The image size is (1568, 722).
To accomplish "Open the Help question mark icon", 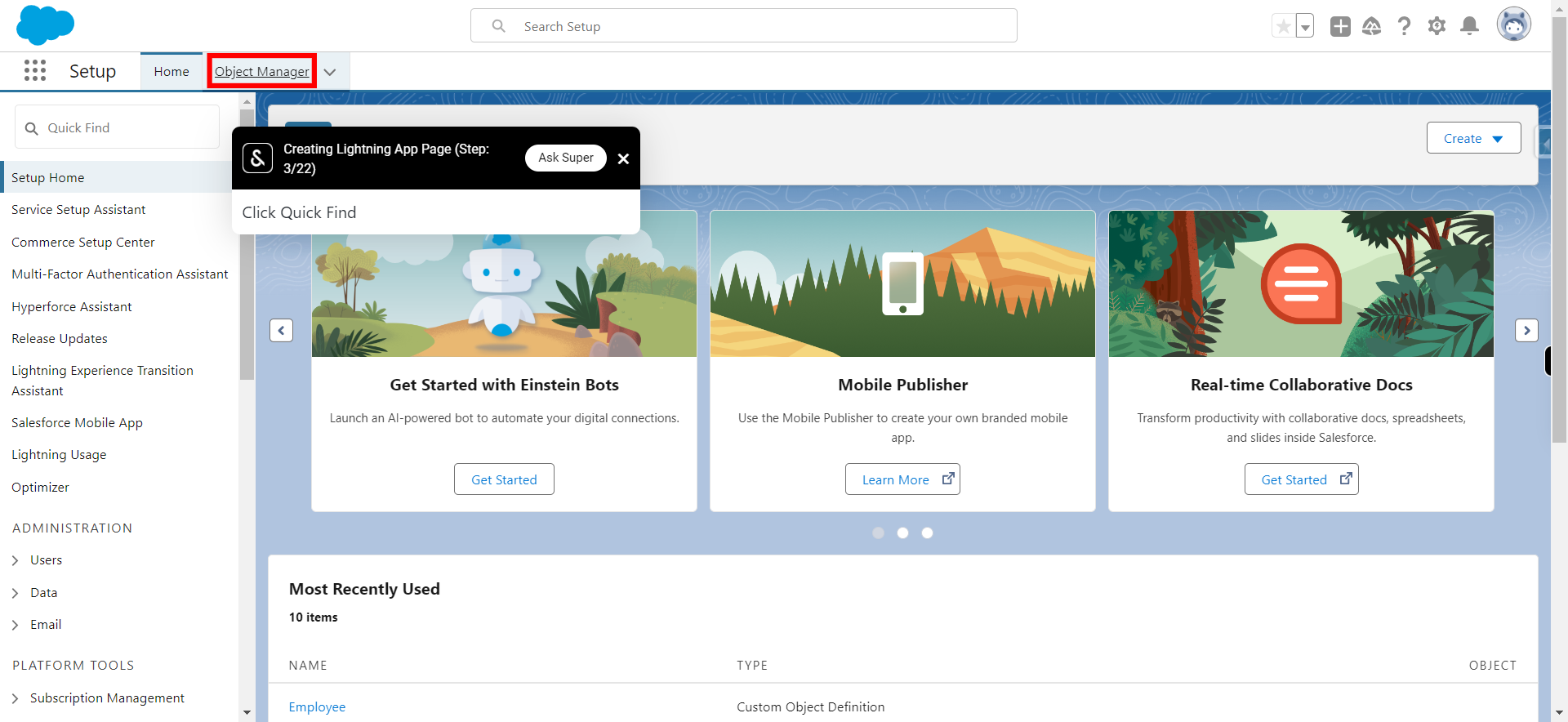I will click(x=1404, y=26).
